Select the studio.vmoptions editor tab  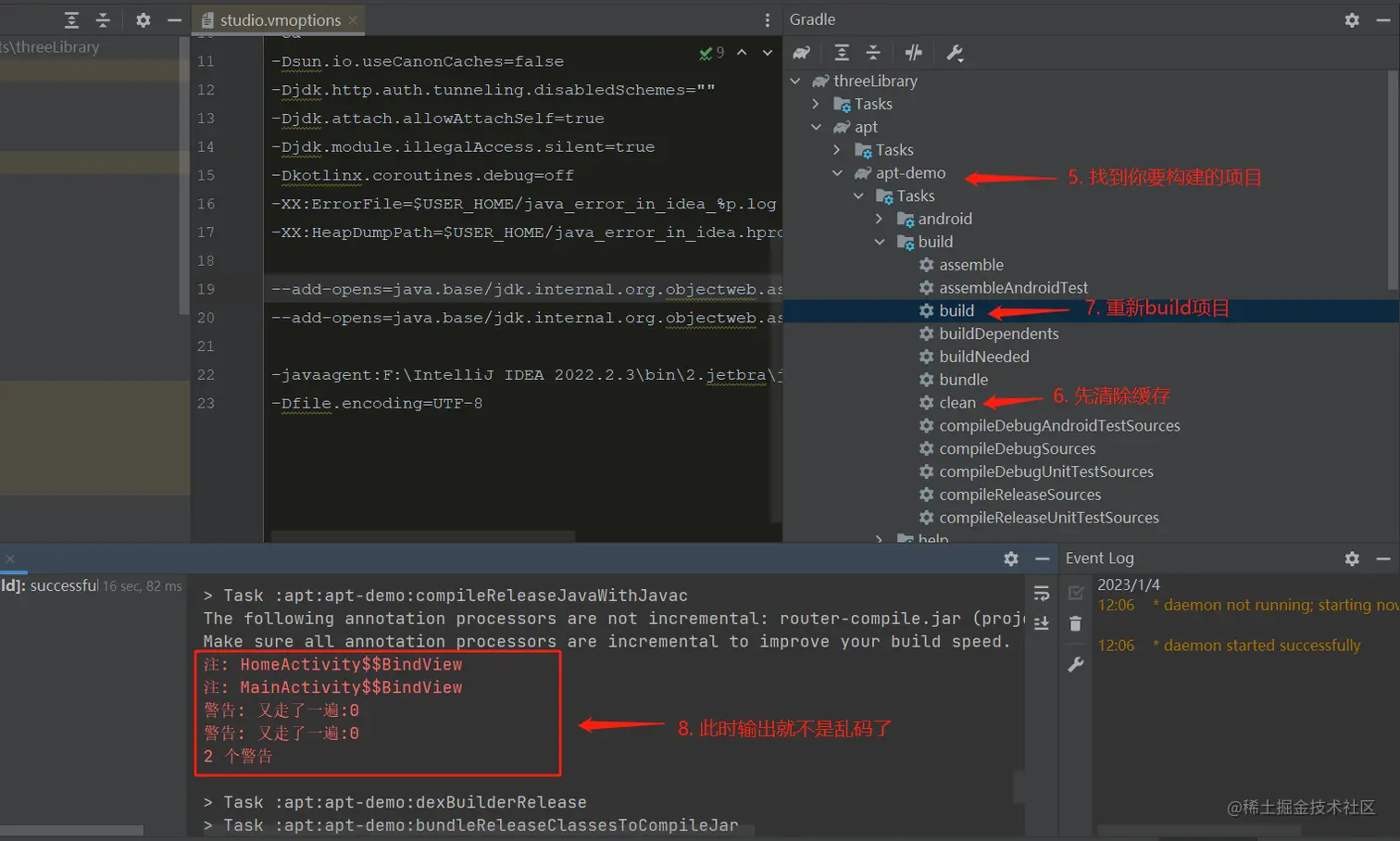pyautogui.click(x=279, y=19)
